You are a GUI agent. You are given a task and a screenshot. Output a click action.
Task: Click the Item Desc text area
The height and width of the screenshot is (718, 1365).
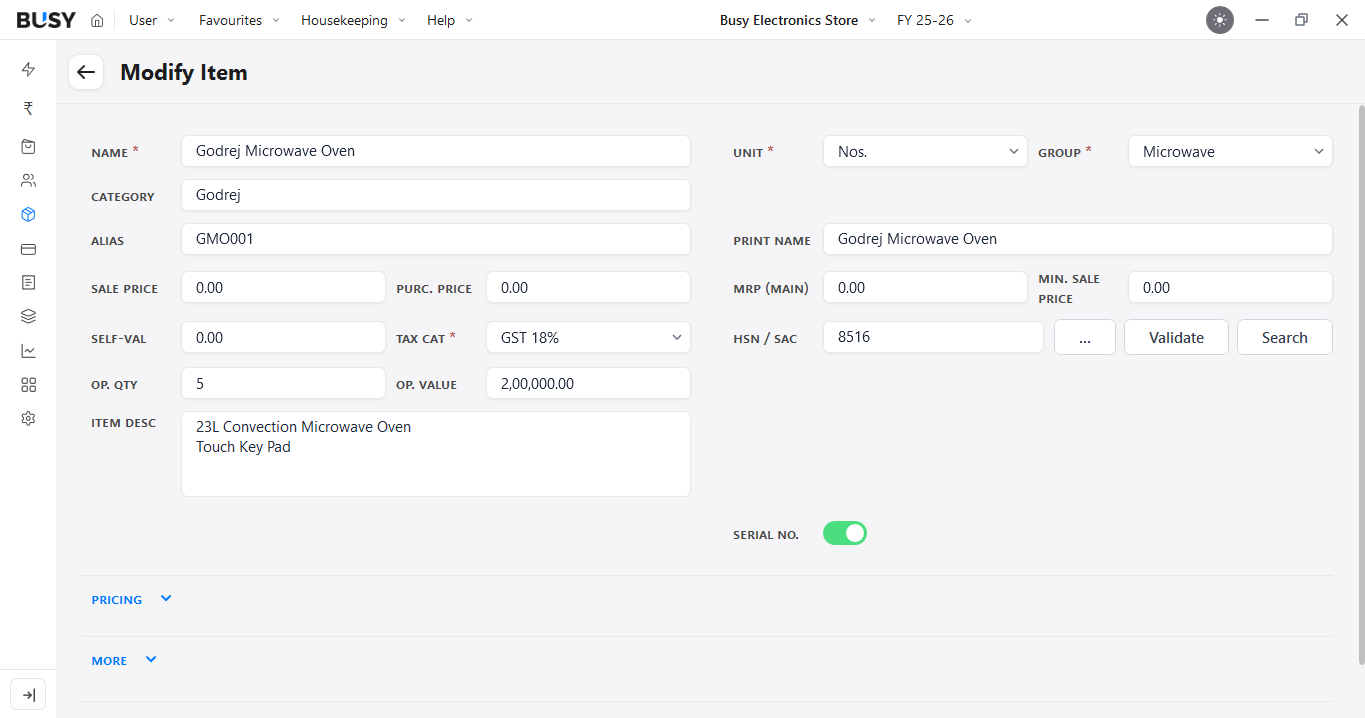[x=436, y=454]
